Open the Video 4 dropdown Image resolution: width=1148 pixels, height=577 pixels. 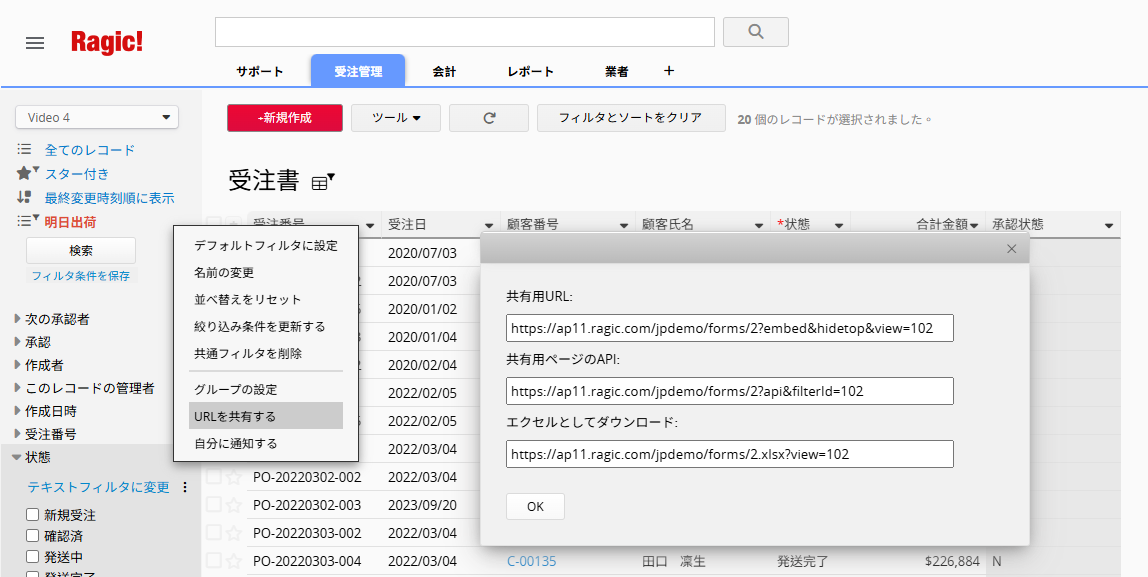pyautogui.click(x=96, y=118)
